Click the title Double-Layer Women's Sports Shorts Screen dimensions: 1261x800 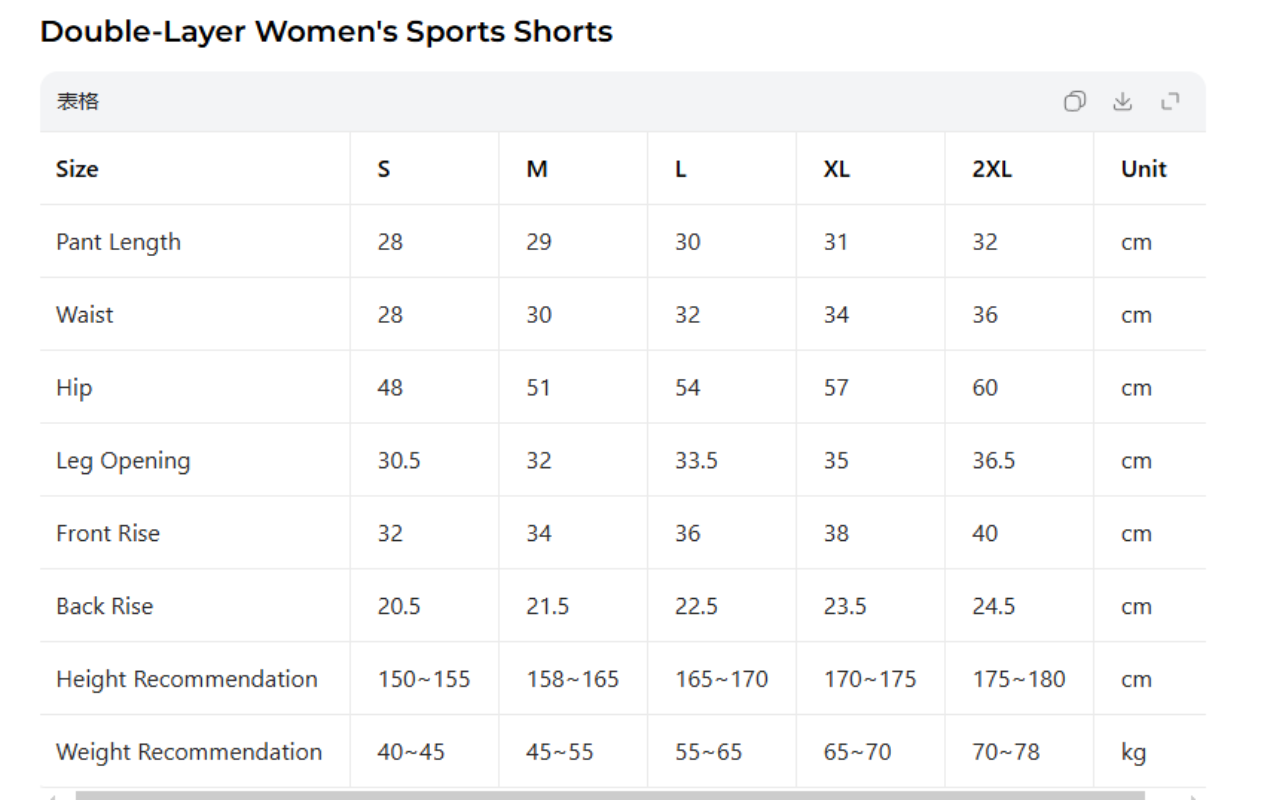[326, 31]
